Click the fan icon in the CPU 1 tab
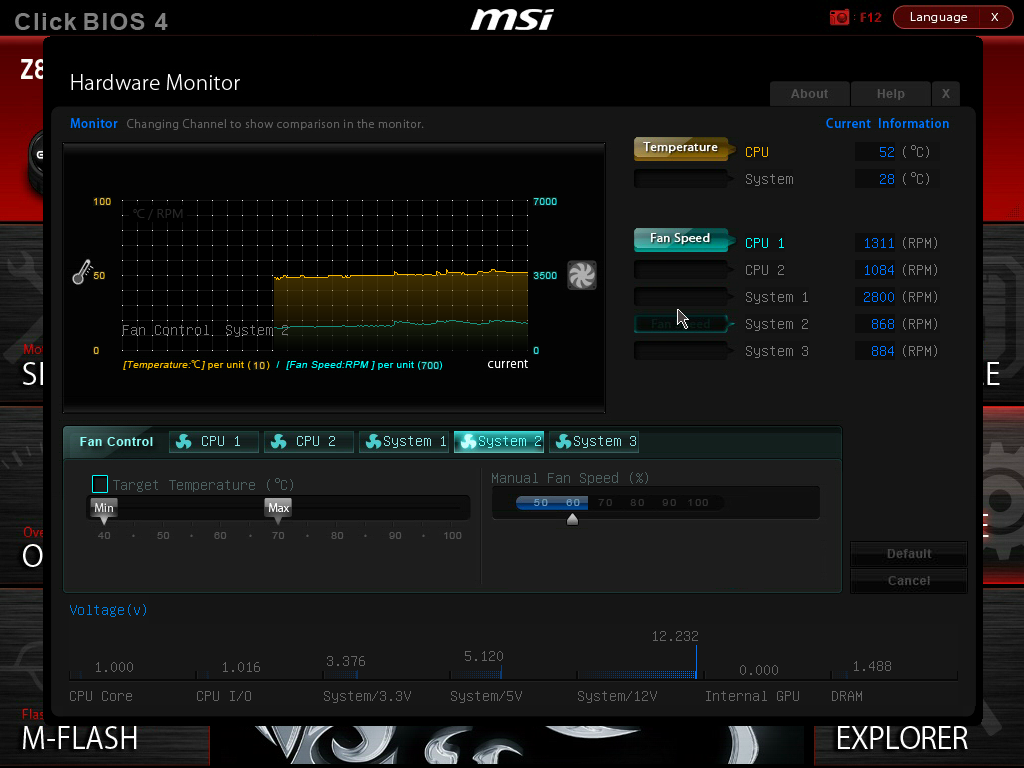Viewport: 1024px width, 768px height. [x=184, y=442]
